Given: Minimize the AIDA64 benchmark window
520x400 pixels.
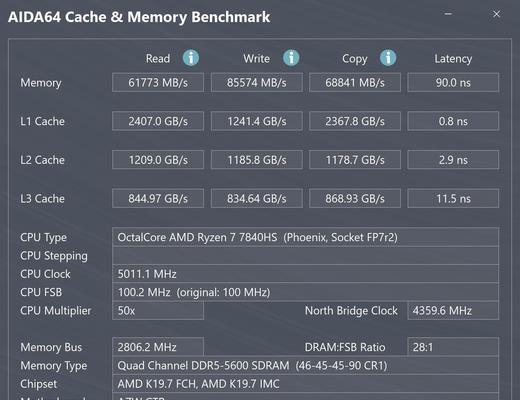Looking at the screenshot, I should [x=448, y=14].
